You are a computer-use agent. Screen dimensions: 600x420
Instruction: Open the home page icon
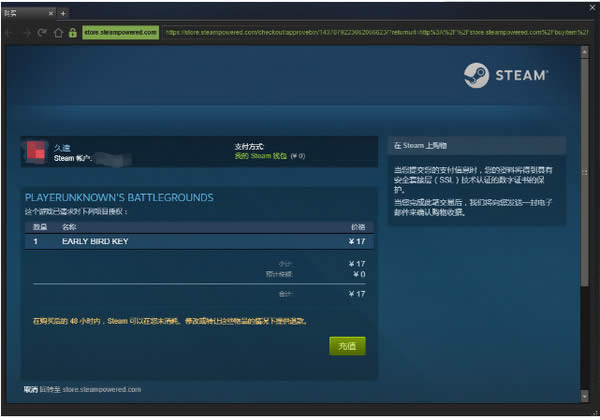pyautogui.click(x=58, y=33)
